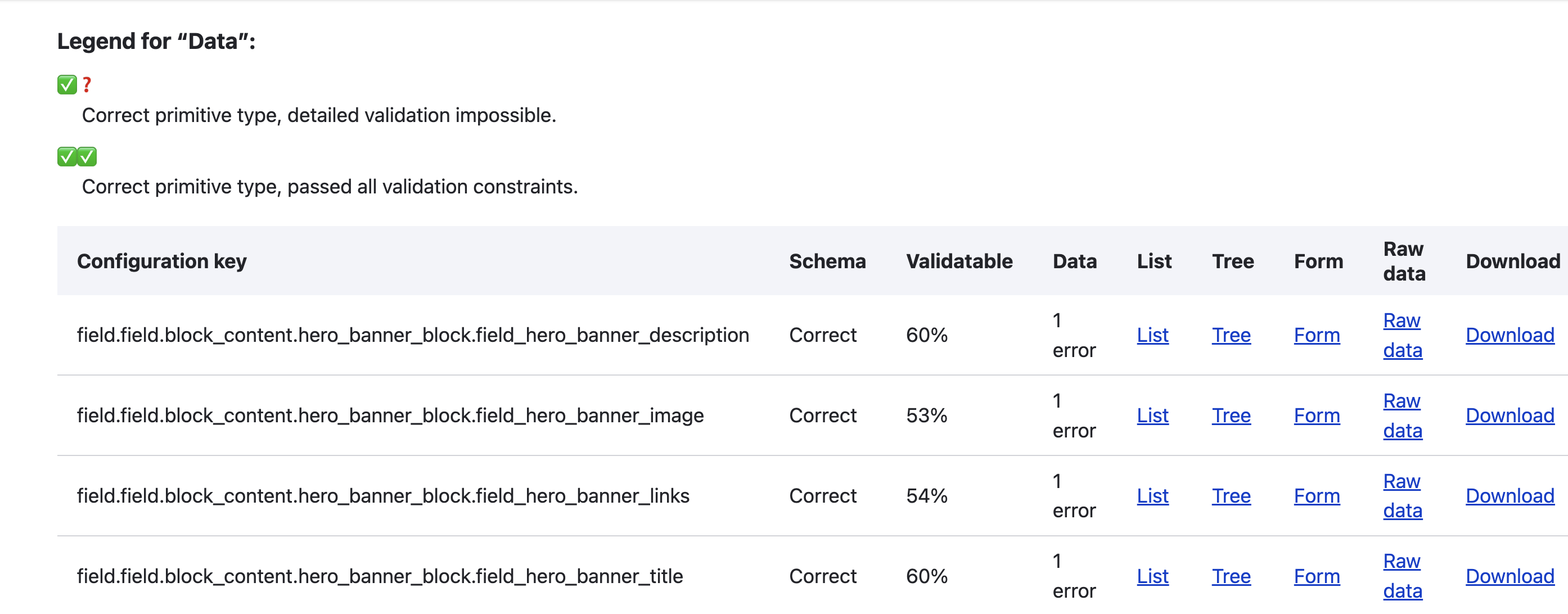Image resolution: width=1568 pixels, height=614 pixels.
Task: Download hero_banner_image configuration
Action: coord(1510,415)
